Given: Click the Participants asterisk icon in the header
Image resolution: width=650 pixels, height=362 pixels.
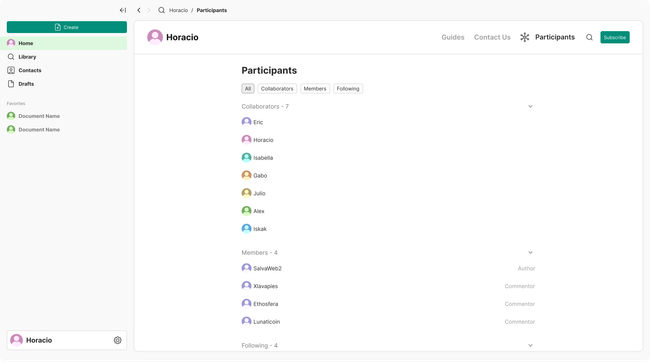Looking at the screenshot, I should 525,37.
